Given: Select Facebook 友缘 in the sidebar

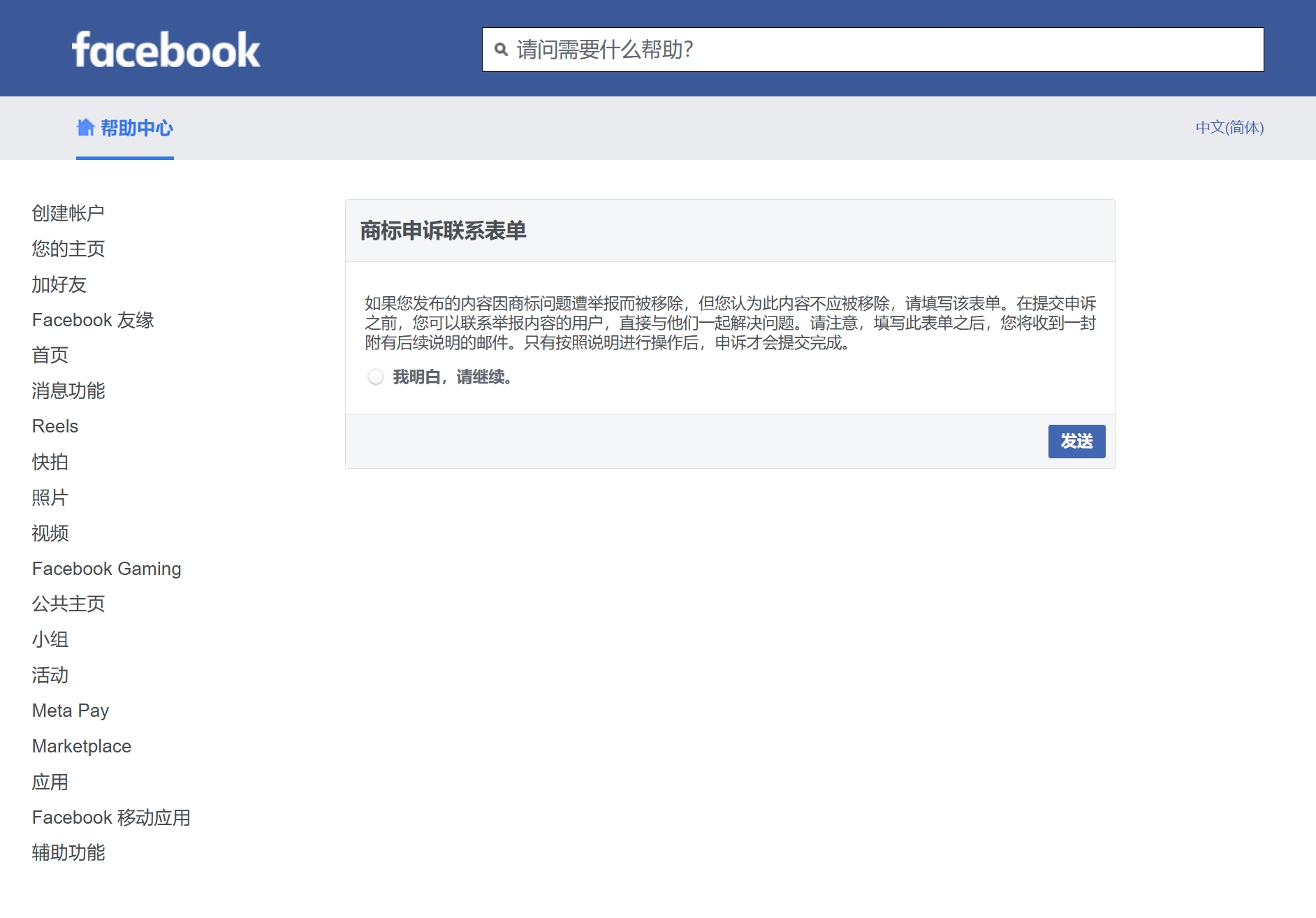Looking at the screenshot, I should coord(93,320).
